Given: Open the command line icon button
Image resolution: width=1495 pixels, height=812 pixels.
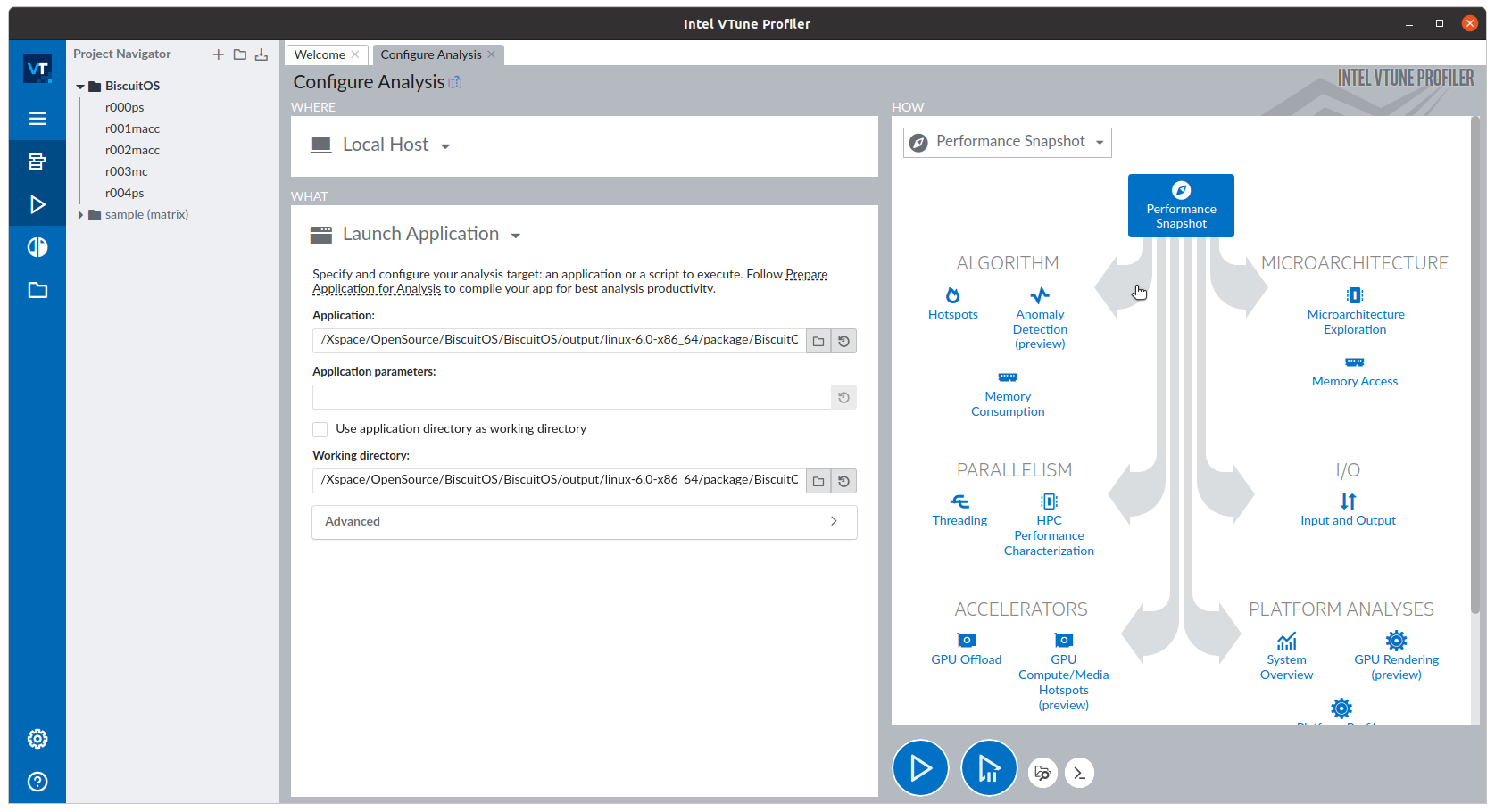Looking at the screenshot, I should [x=1079, y=773].
